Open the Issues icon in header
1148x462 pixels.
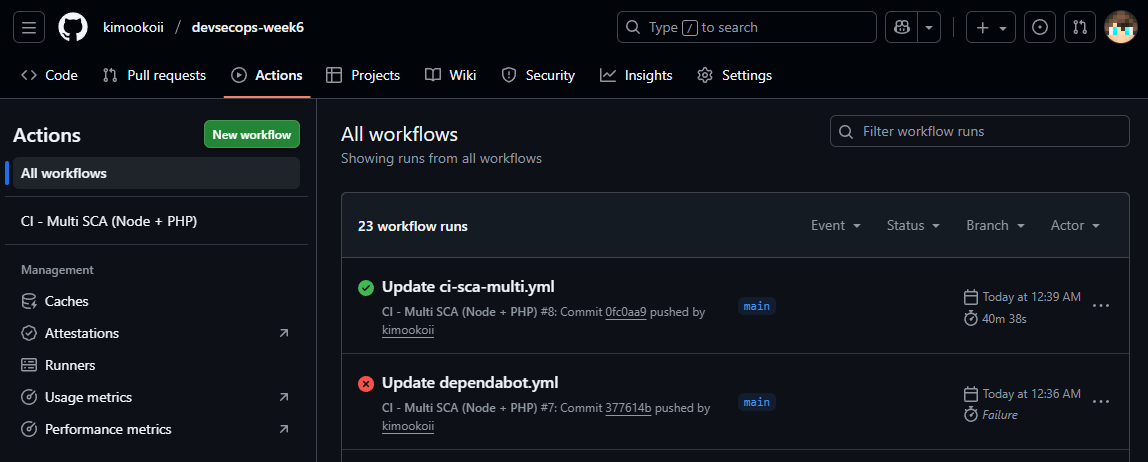coord(1040,28)
